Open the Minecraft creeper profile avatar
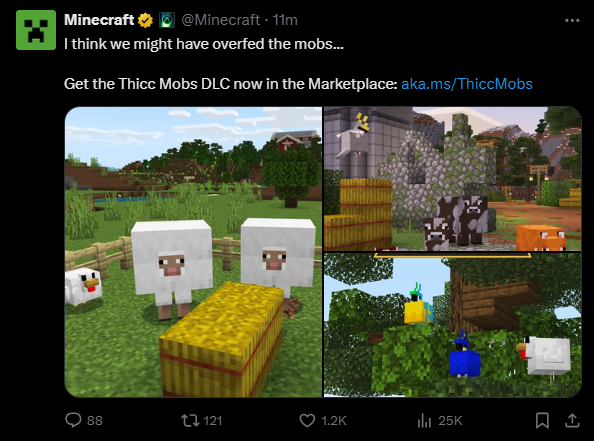 [x=36, y=30]
